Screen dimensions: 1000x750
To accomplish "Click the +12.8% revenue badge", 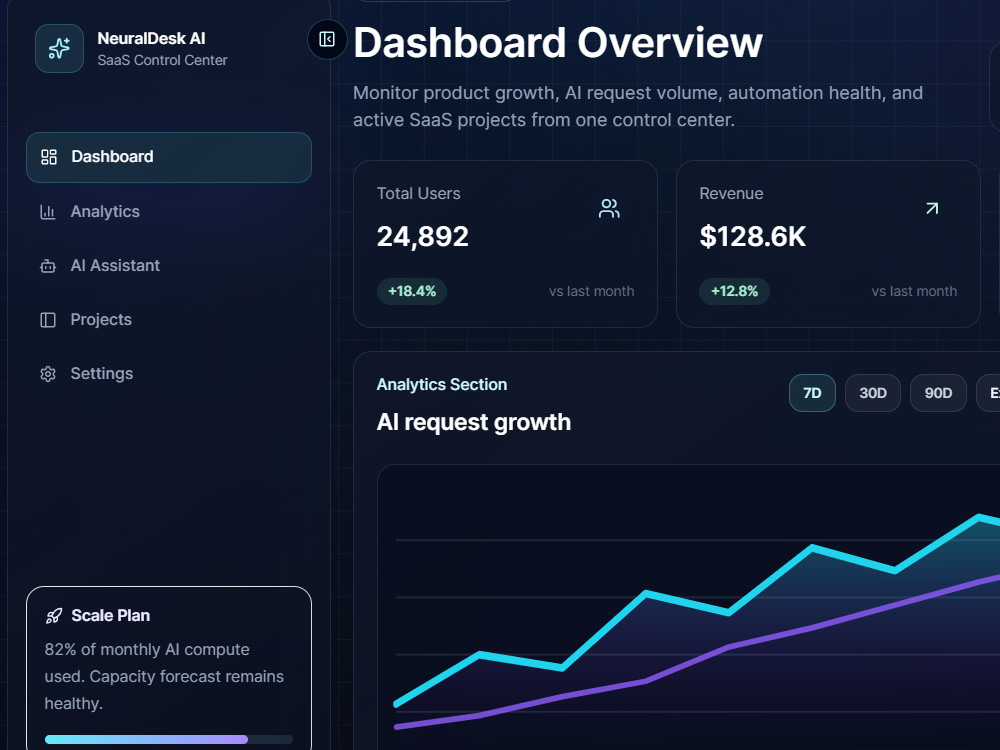I will pos(735,291).
